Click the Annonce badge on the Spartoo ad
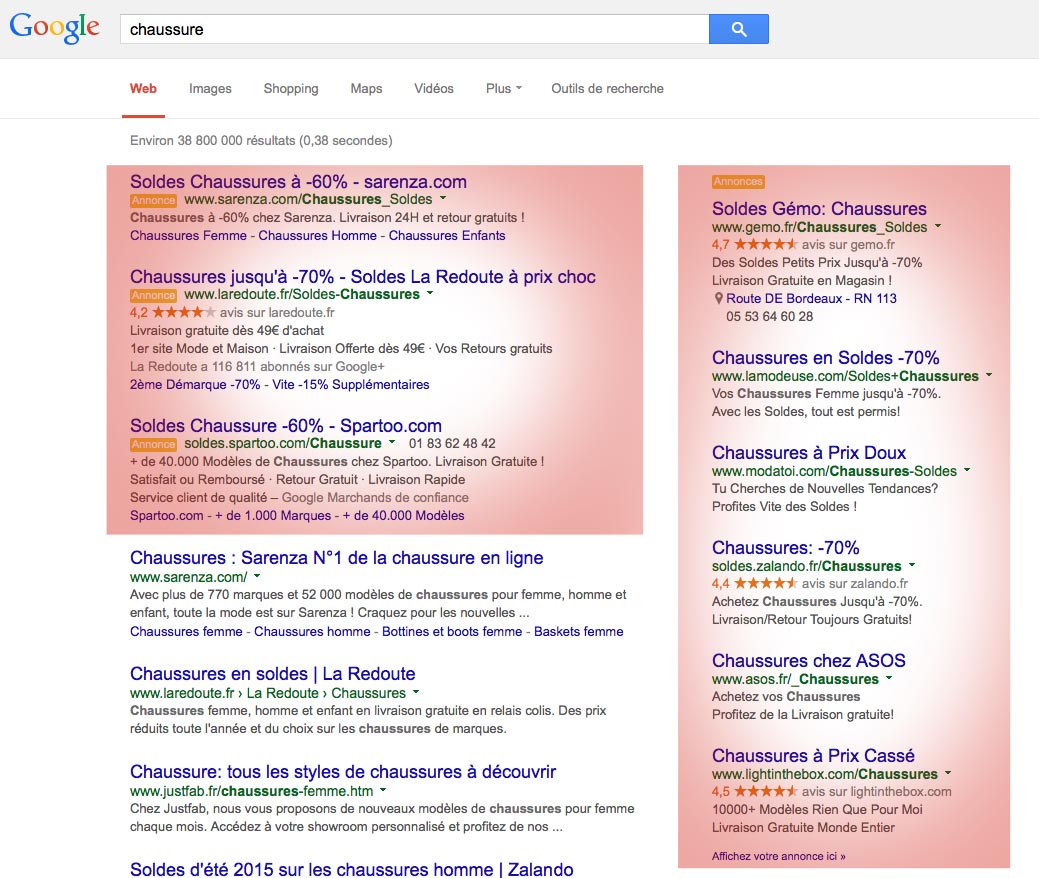Screen dimensions: 1039x878 point(153,444)
